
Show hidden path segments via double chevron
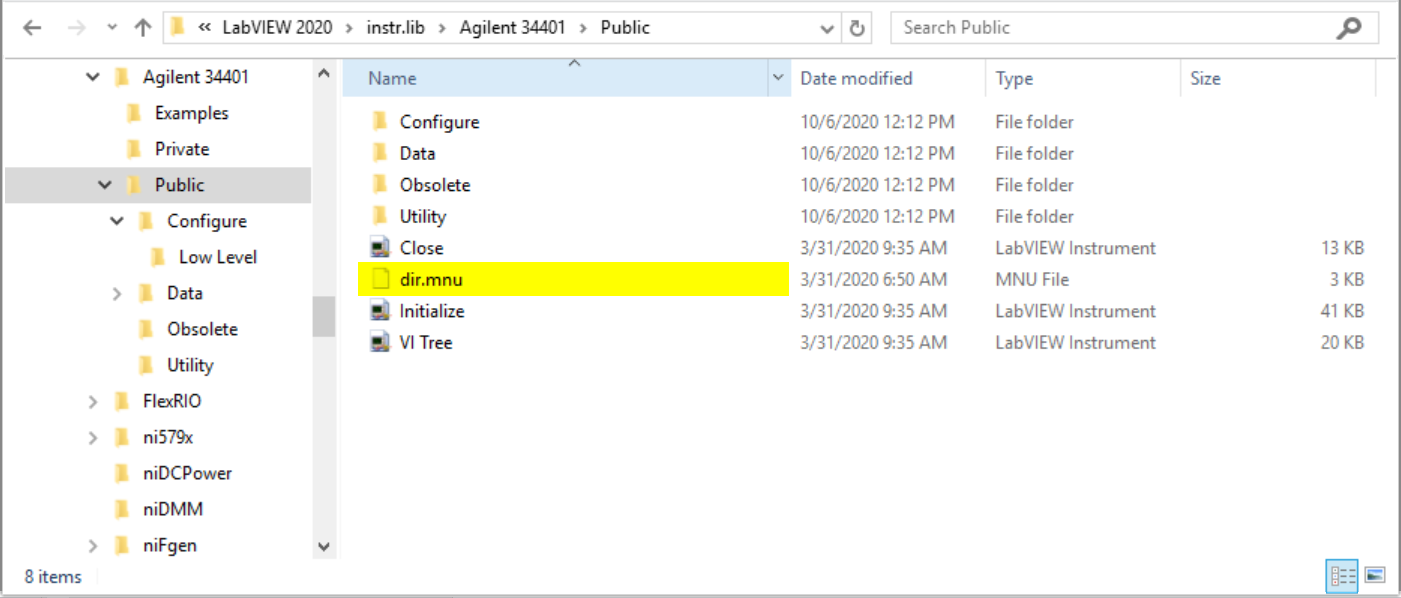point(204,28)
